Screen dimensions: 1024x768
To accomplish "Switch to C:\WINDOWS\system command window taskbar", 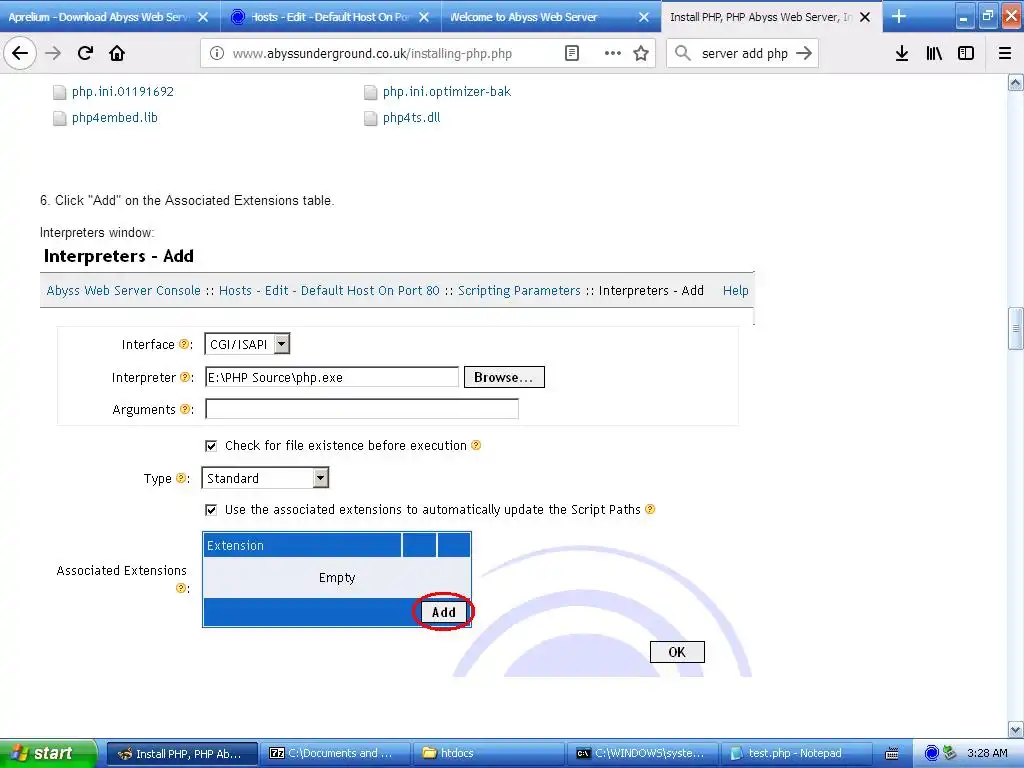I will point(643,753).
